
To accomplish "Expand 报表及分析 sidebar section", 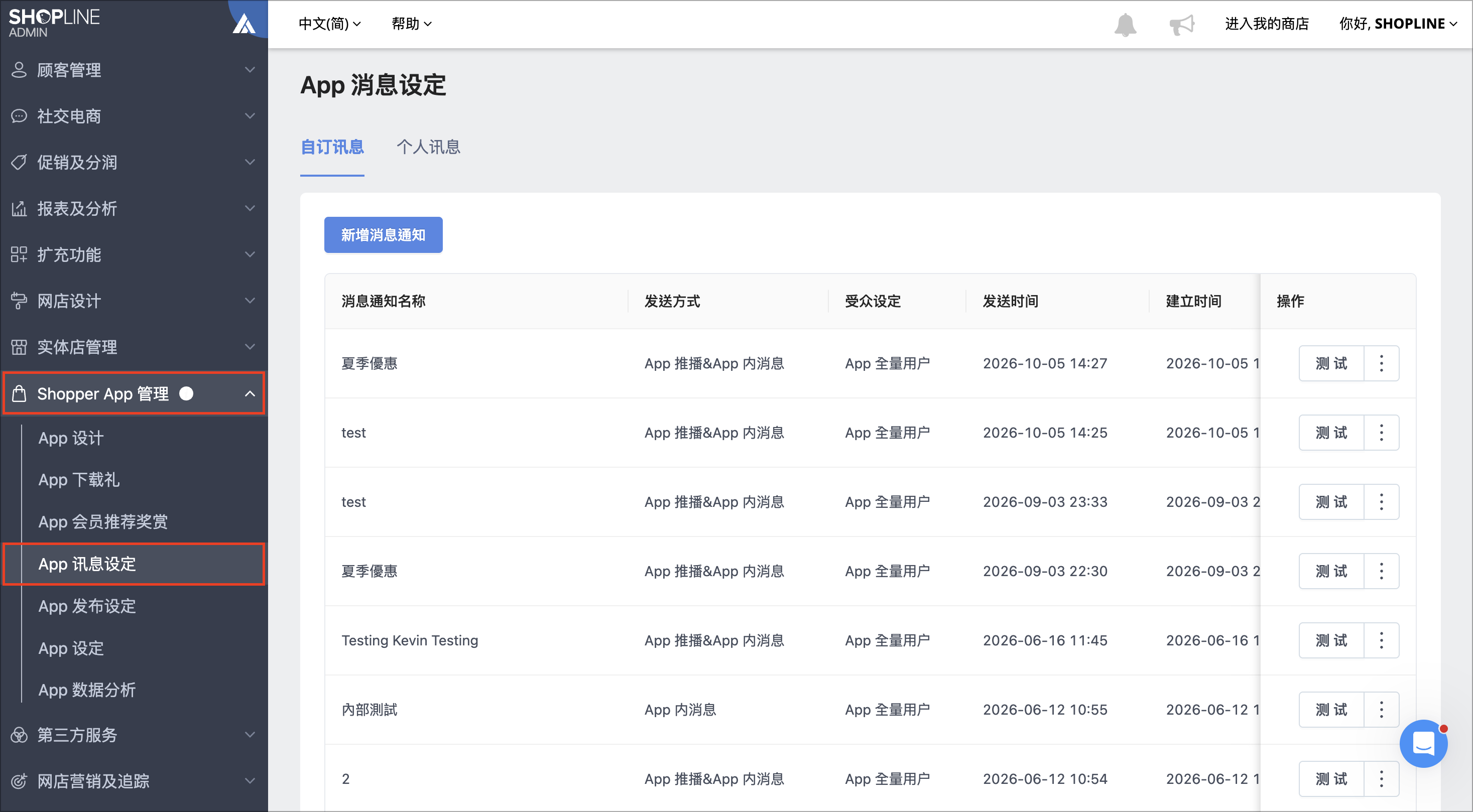I will (134, 209).
